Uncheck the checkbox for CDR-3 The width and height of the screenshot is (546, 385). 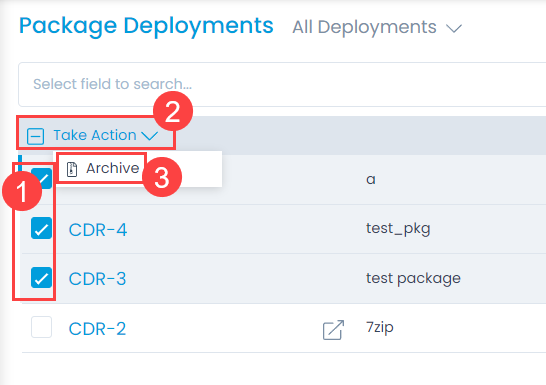coord(41,277)
